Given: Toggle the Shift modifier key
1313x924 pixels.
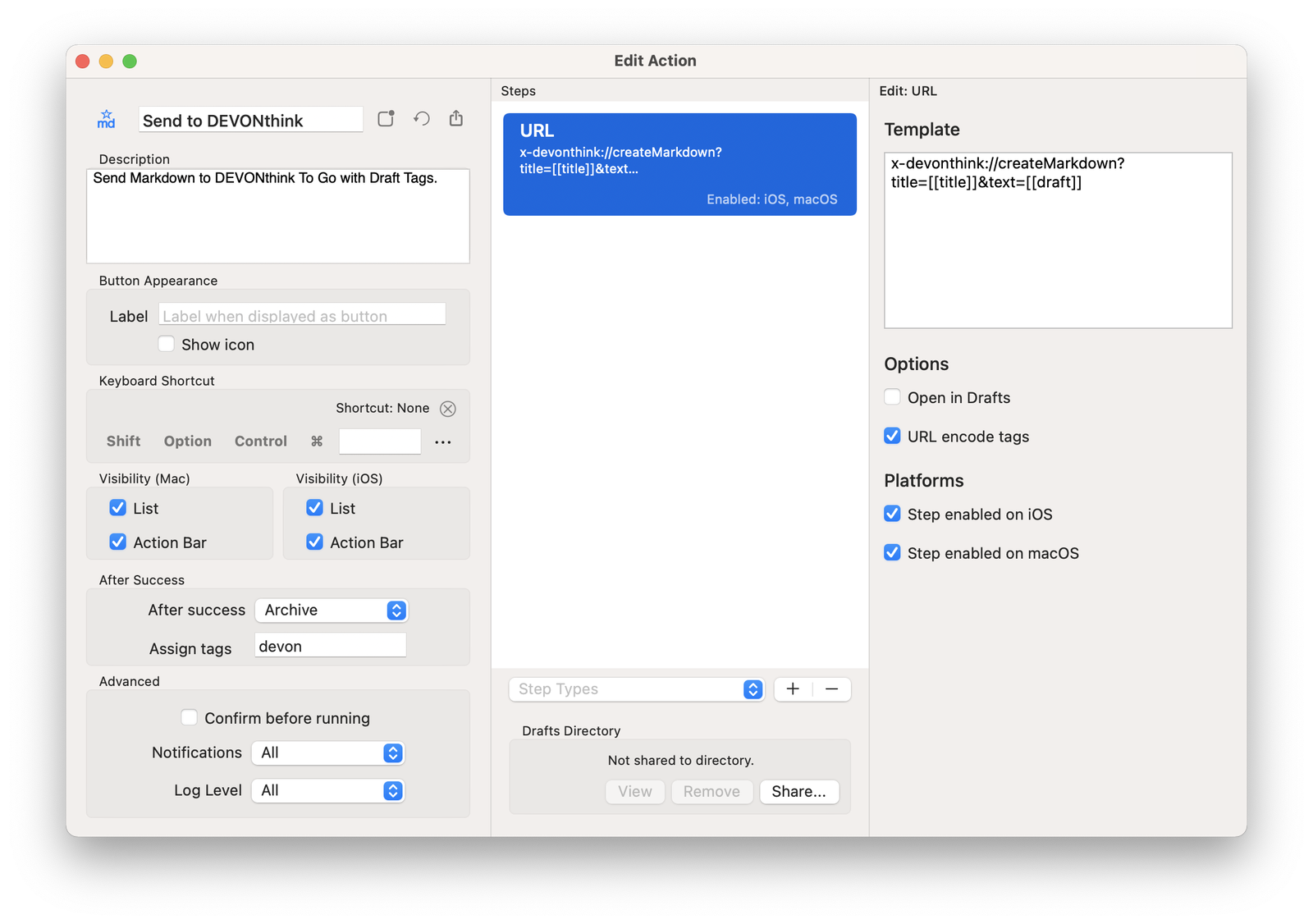Looking at the screenshot, I should pos(123,441).
